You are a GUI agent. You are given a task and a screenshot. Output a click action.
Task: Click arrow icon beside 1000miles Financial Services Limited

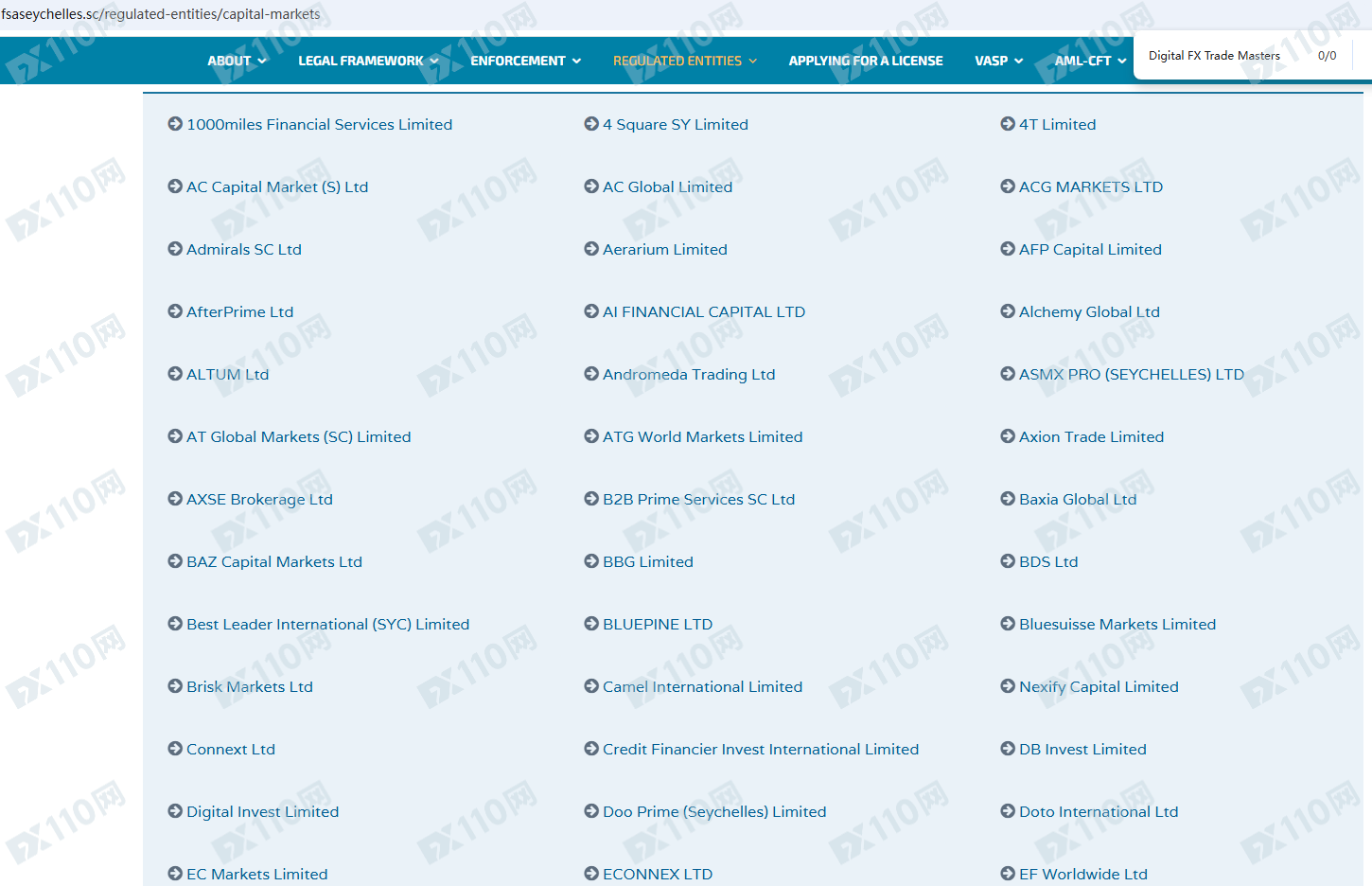(x=175, y=124)
